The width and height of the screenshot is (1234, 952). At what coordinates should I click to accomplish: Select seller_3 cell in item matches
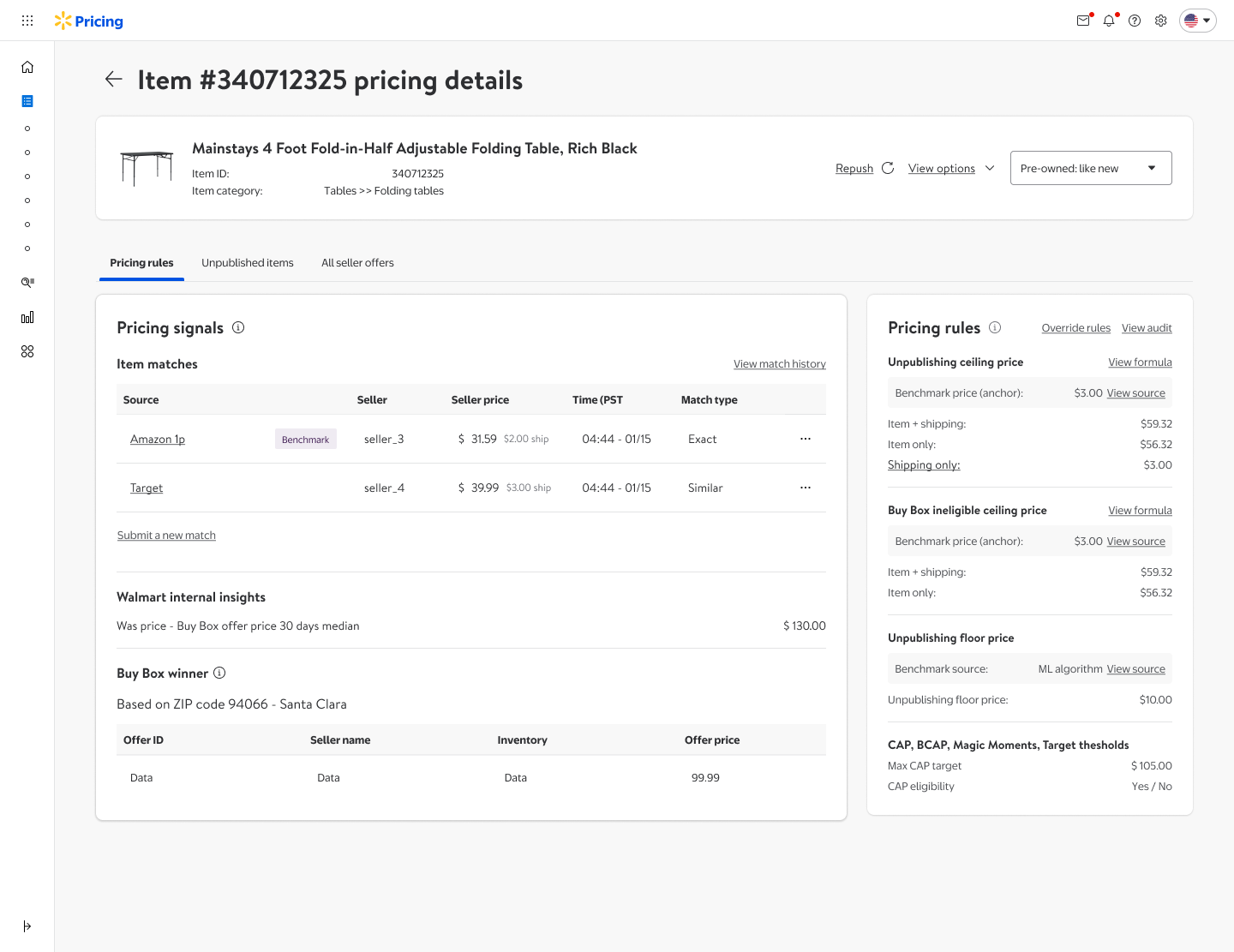[x=384, y=440]
